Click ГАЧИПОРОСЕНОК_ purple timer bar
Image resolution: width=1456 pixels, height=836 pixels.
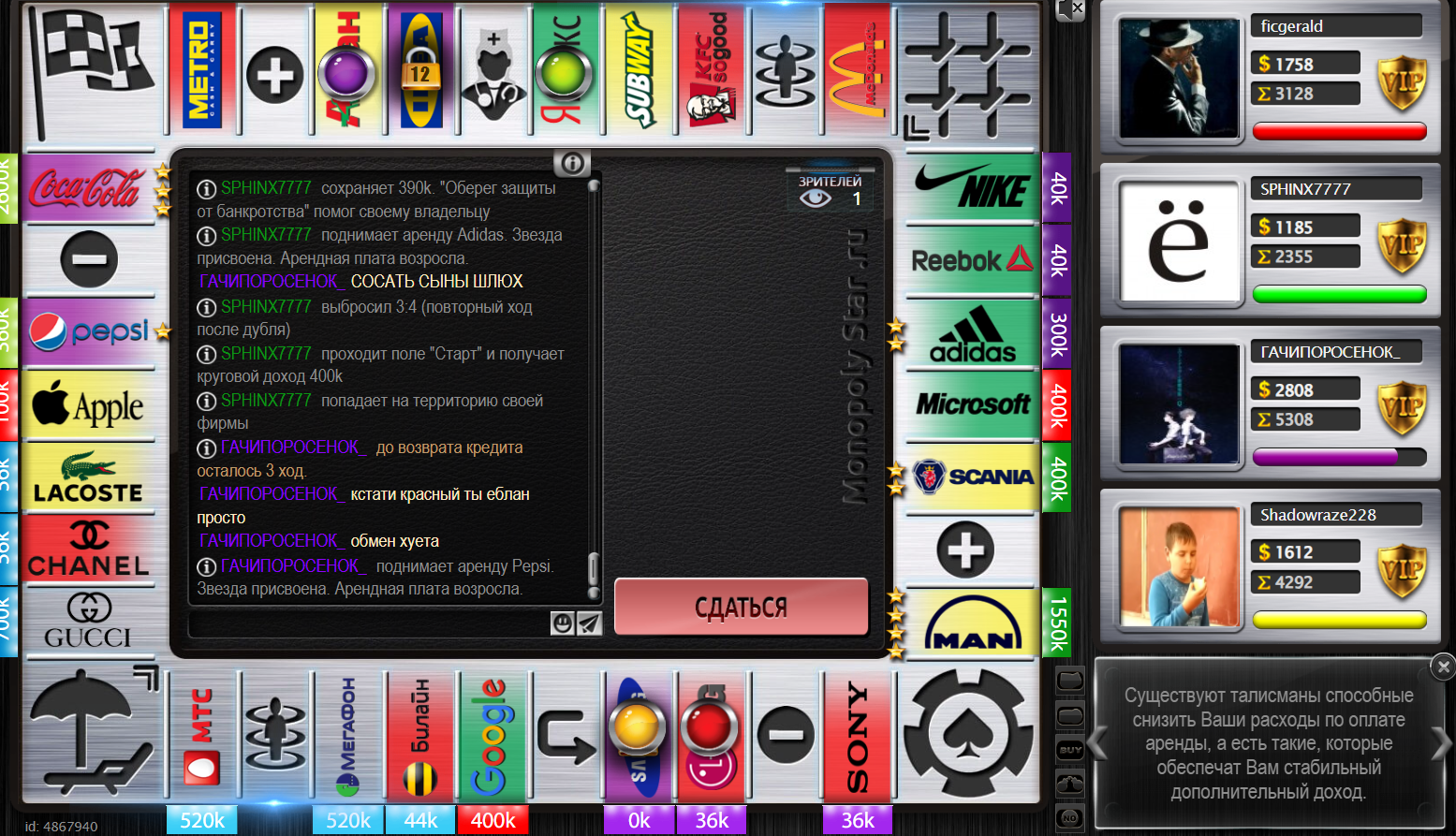click(1339, 457)
